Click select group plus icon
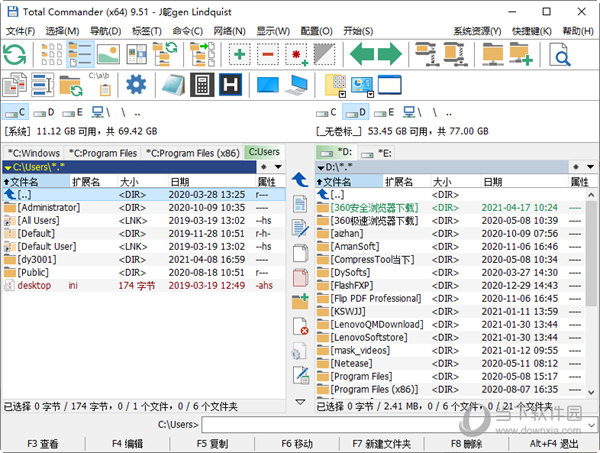This screenshot has height=453, width=600. [x=240, y=55]
